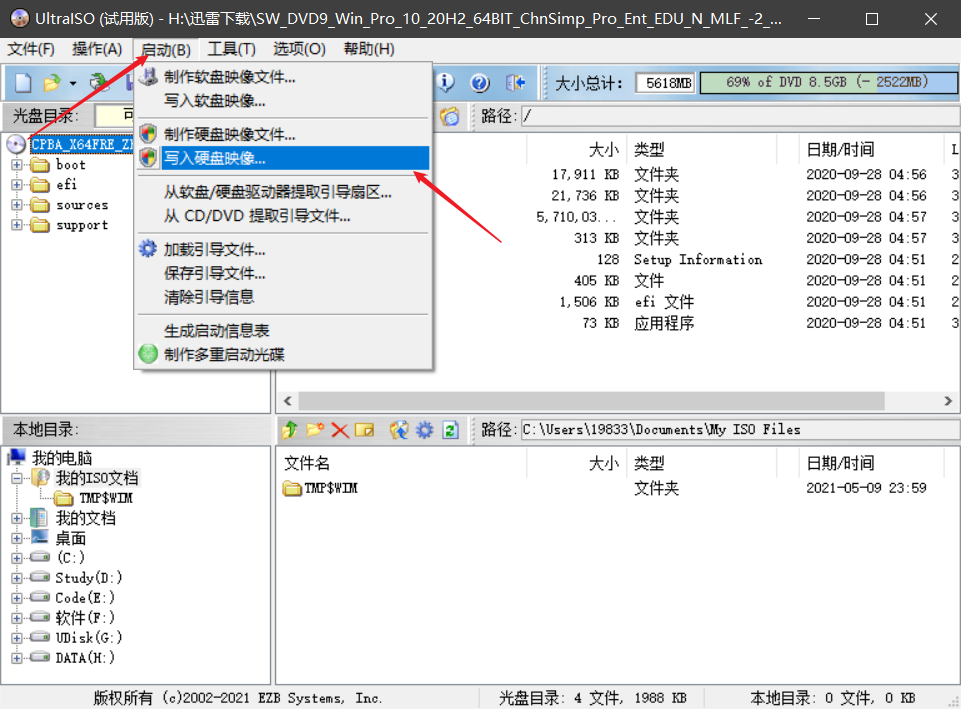Image resolution: width=961 pixels, height=709 pixels.
Task: Click the horizontal scrollbar left arrow
Action: 287,401
